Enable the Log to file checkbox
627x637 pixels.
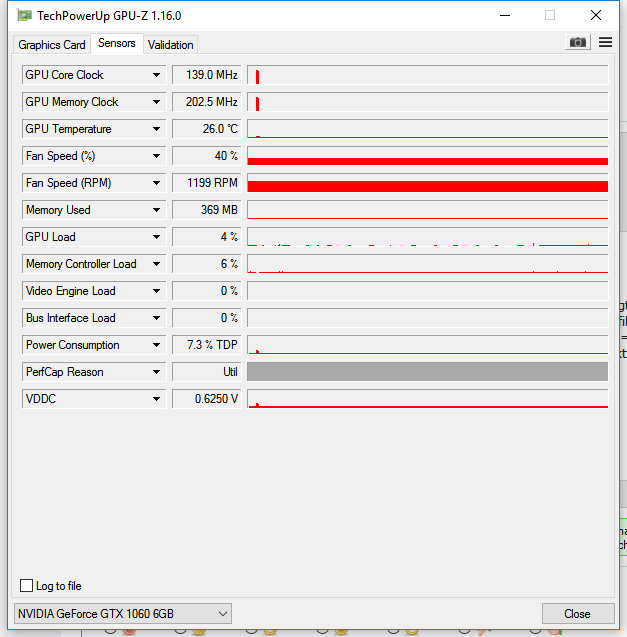27,586
